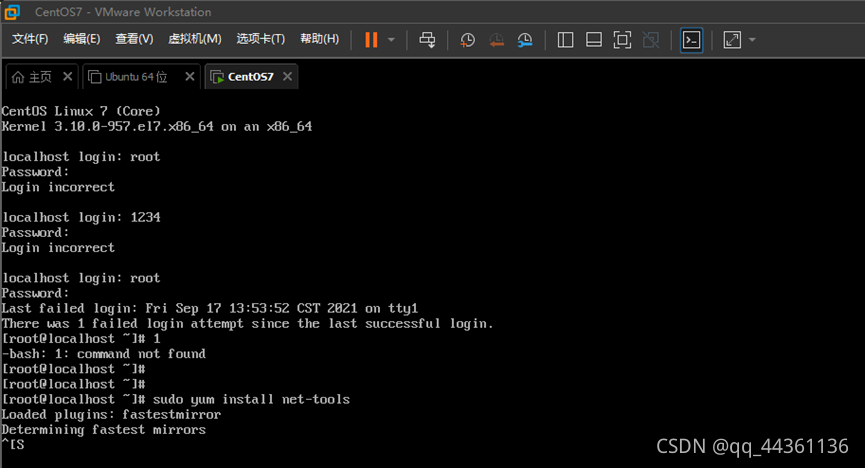The width and height of the screenshot is (865, 468).
Task: Click the '-bash: 1: command not found' line
Action: (104, 354)
